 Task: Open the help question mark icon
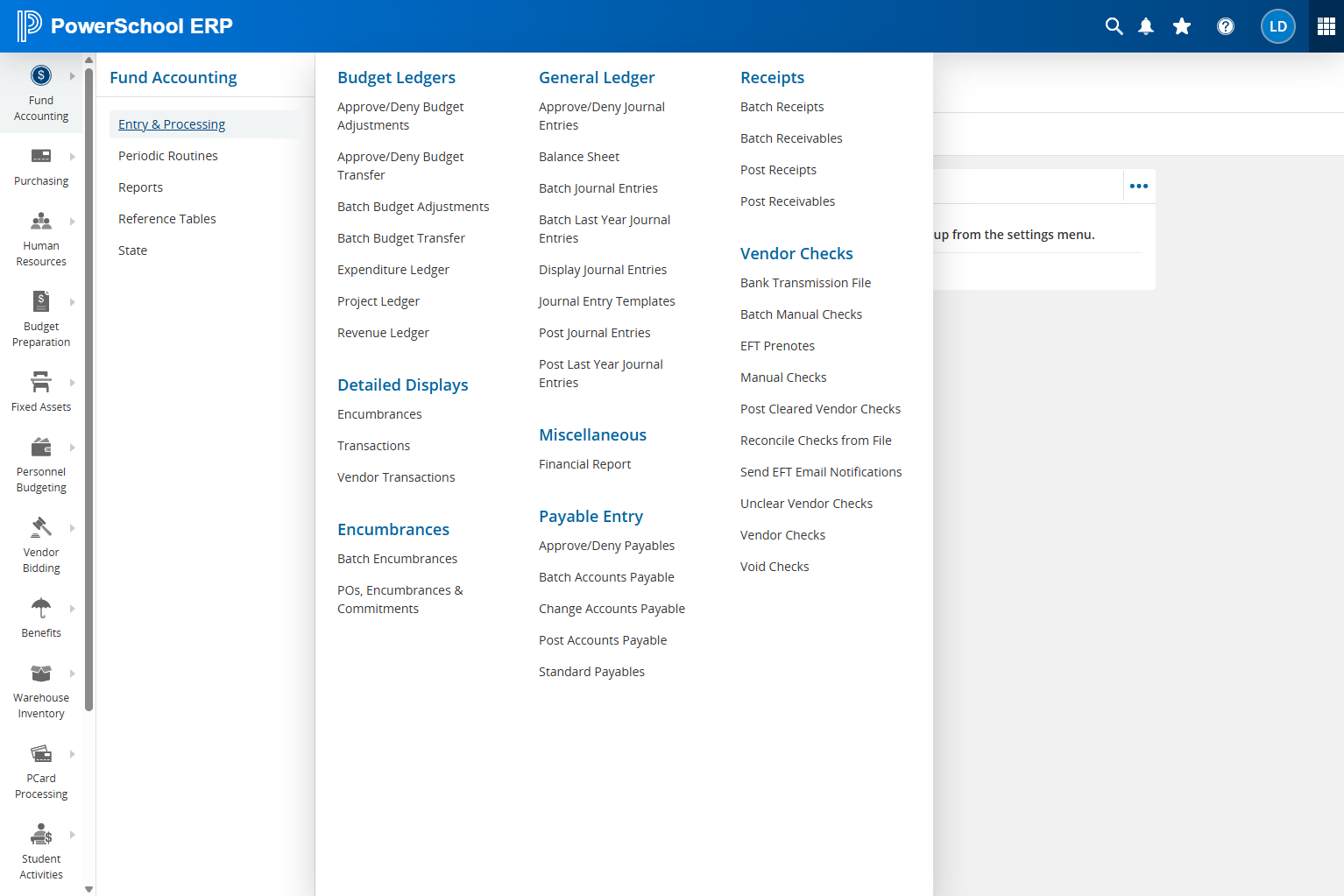(x=1226, y=26)
